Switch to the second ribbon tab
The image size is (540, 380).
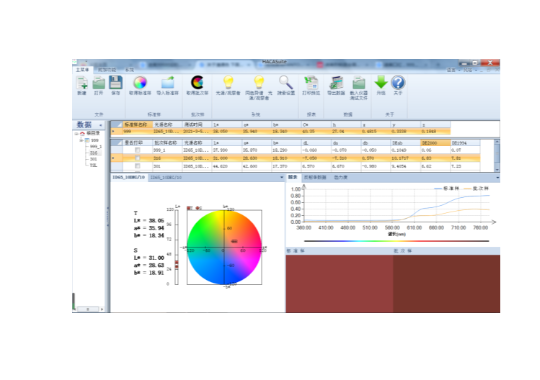107,70
